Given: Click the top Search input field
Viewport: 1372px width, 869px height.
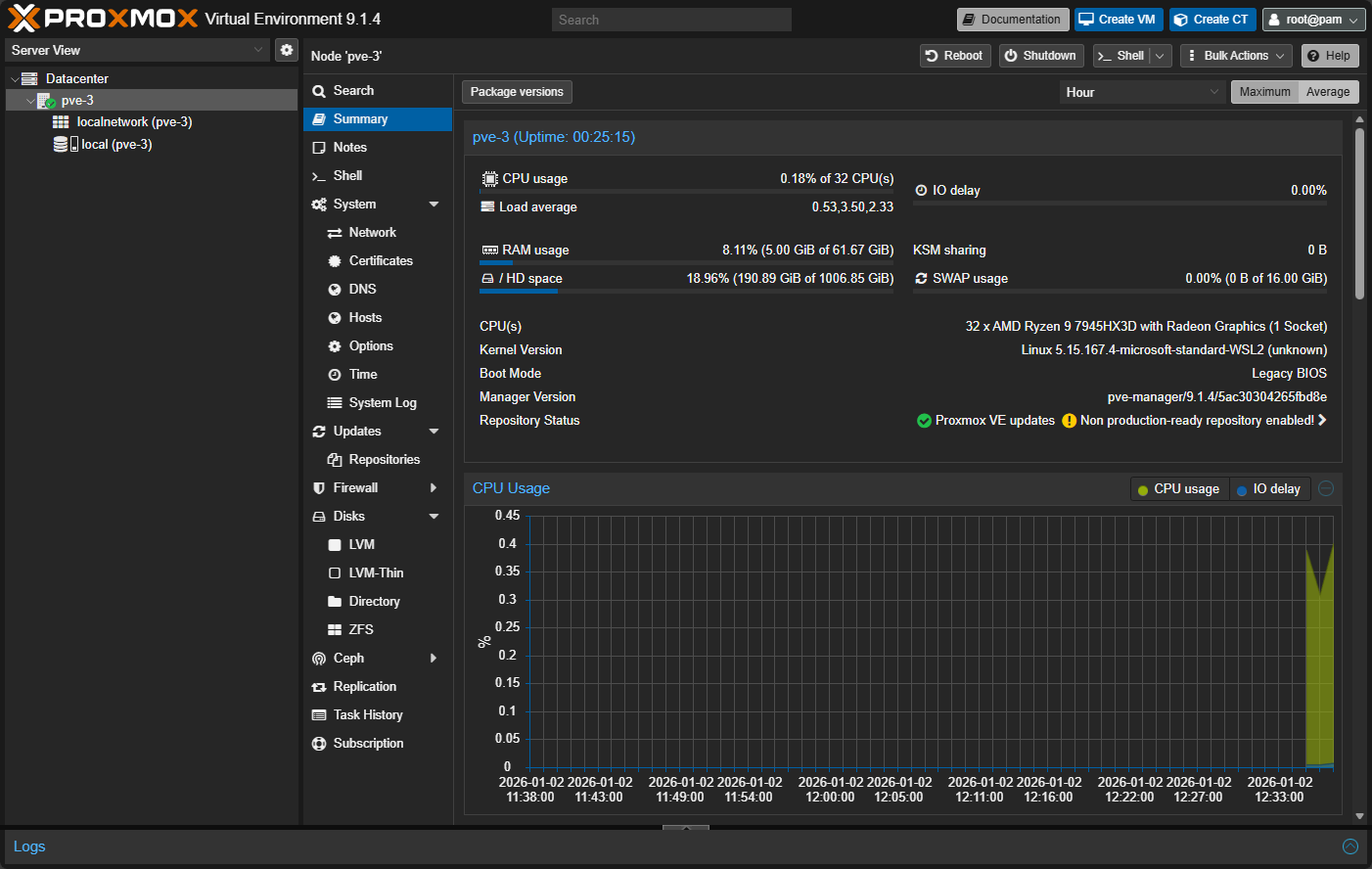Looking at the screenshot, I should click(x=671, y=20).
